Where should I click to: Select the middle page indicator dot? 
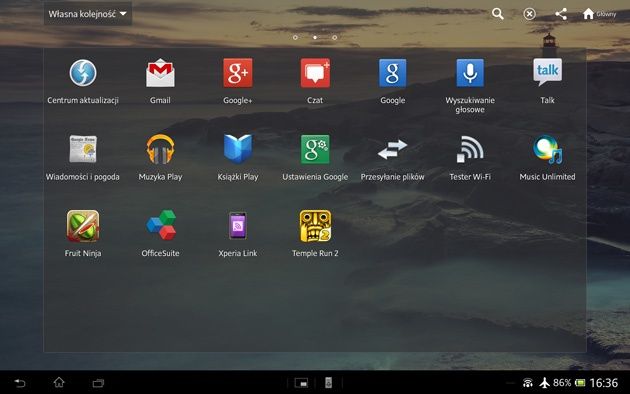click(315, 37)
